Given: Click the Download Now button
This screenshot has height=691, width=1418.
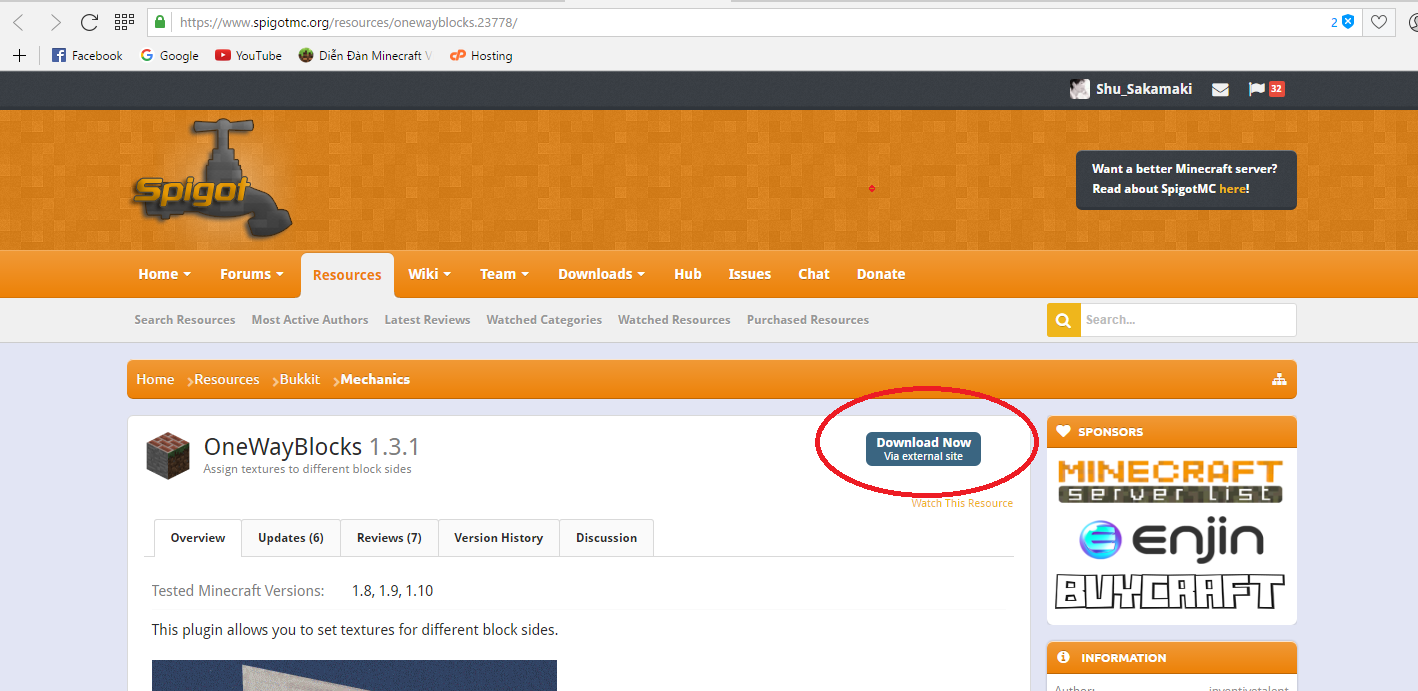Looking at the screenshot, I should tap(924, 449).
